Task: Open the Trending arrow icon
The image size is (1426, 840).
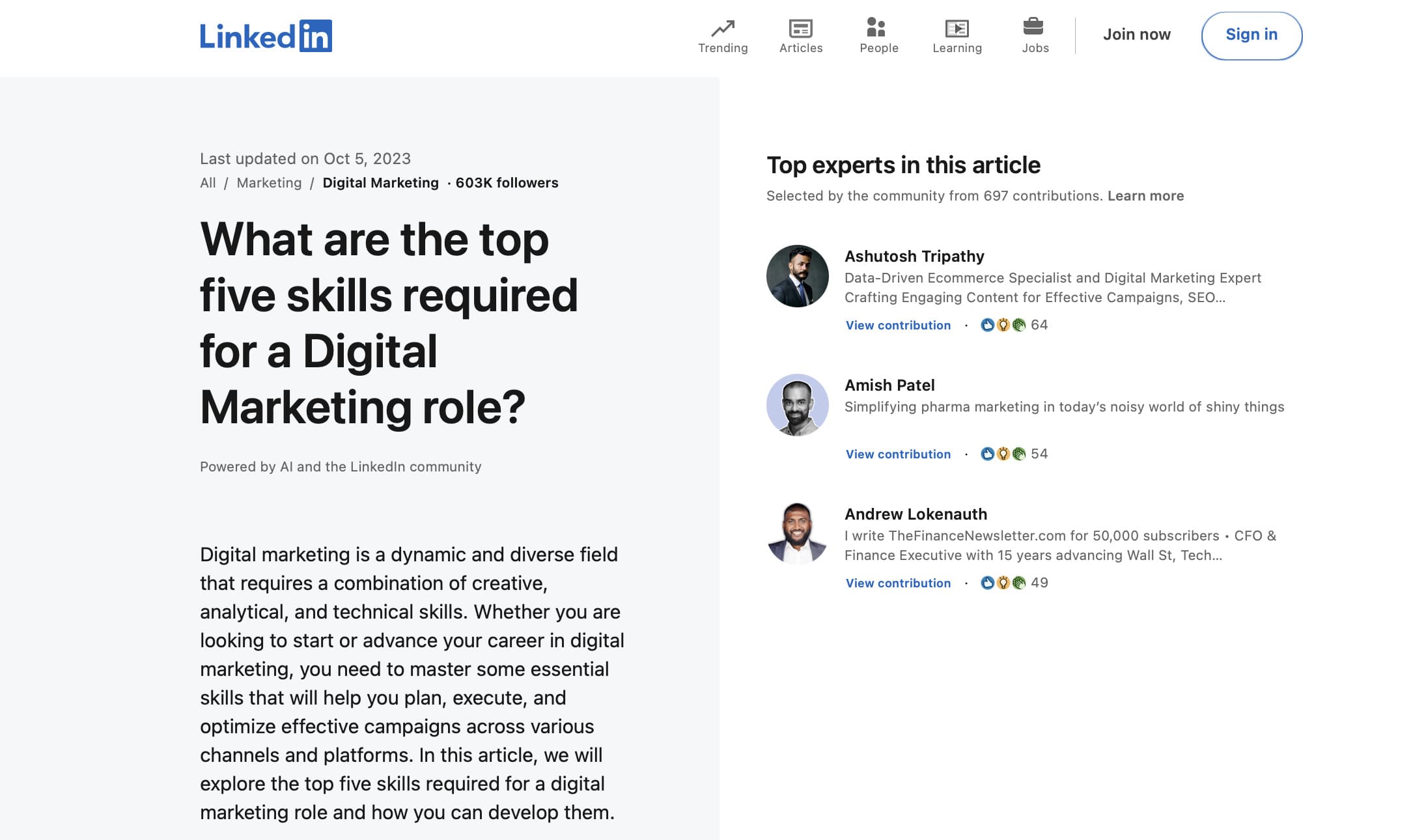Action: click(x=723, y=28)
